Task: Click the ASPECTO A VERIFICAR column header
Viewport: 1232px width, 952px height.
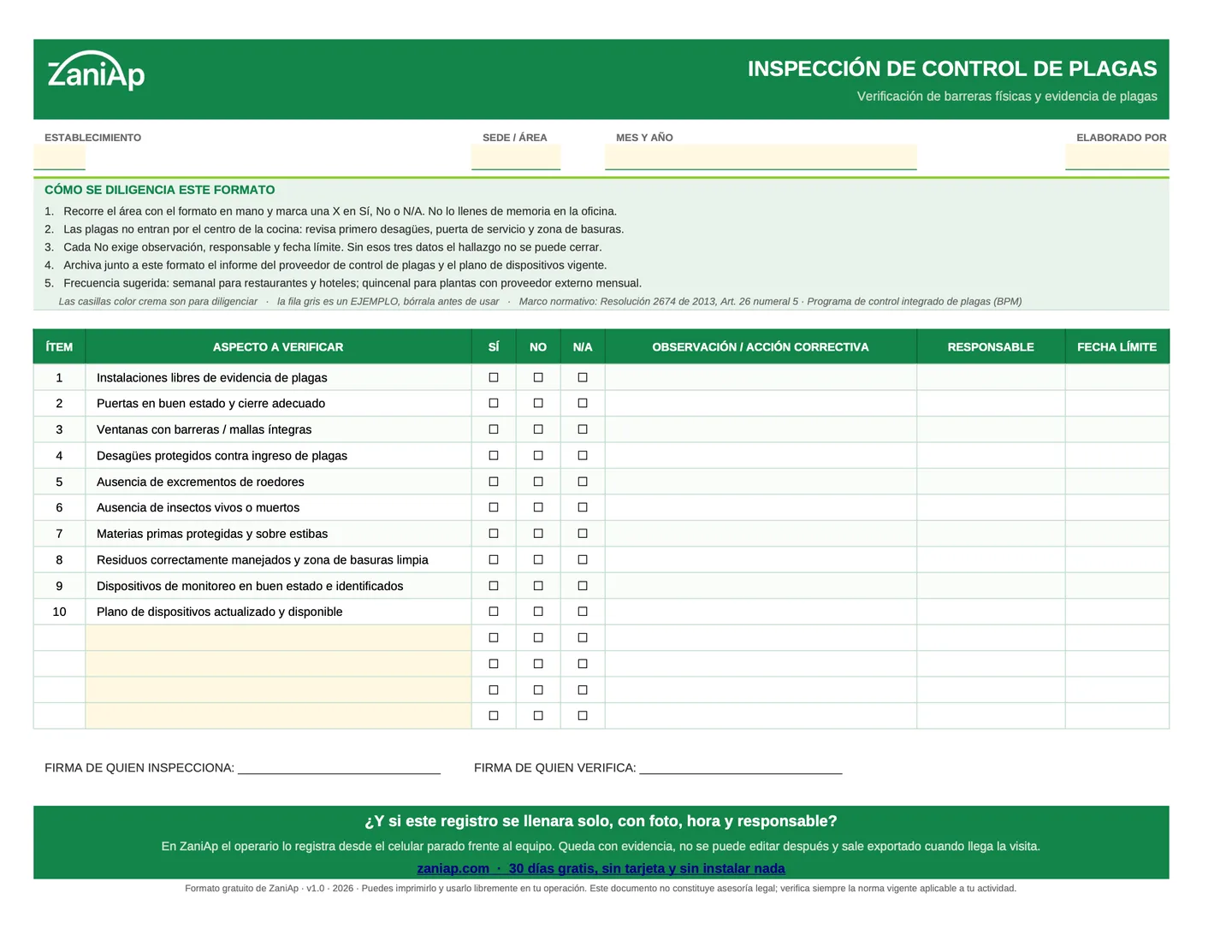Action: 278,346
